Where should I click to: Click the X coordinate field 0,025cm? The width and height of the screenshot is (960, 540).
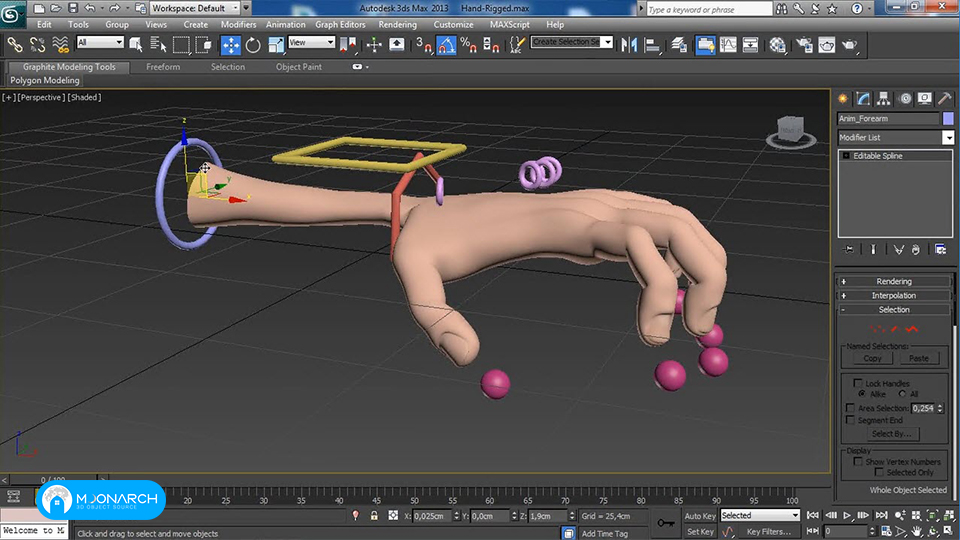tap(432, 516)
